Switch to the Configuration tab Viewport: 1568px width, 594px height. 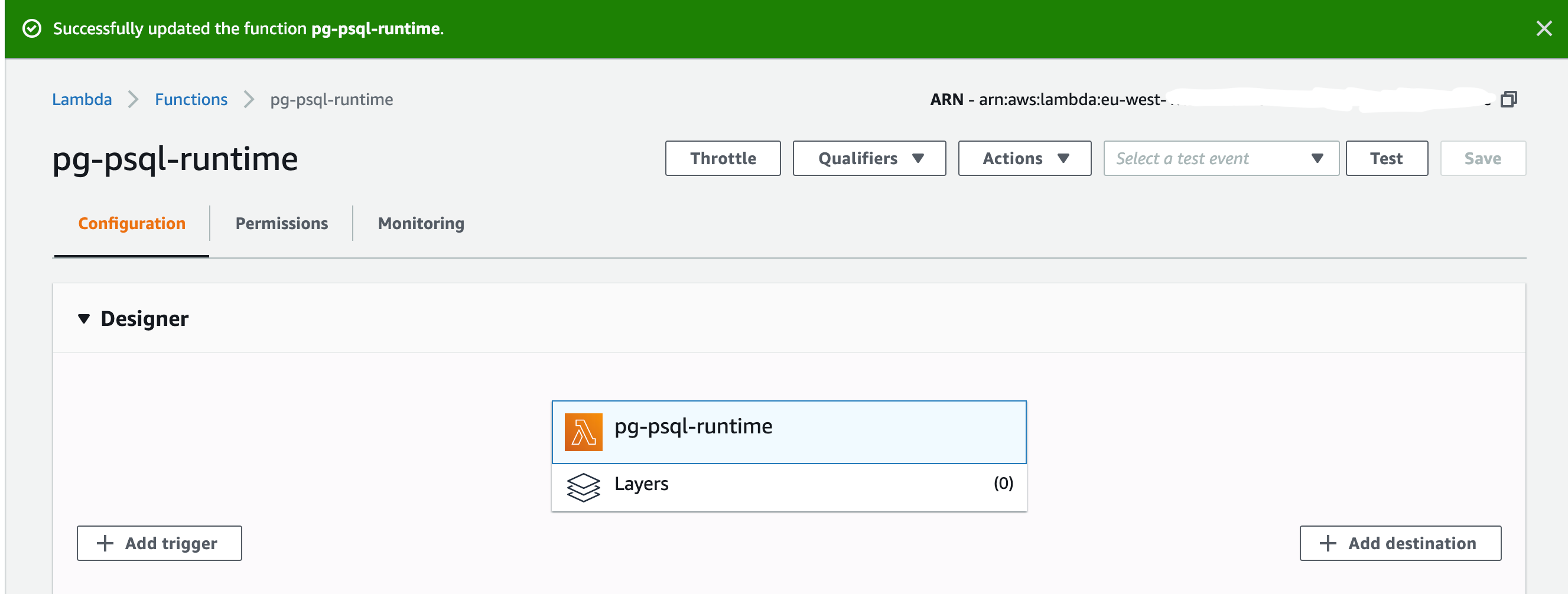132,223
